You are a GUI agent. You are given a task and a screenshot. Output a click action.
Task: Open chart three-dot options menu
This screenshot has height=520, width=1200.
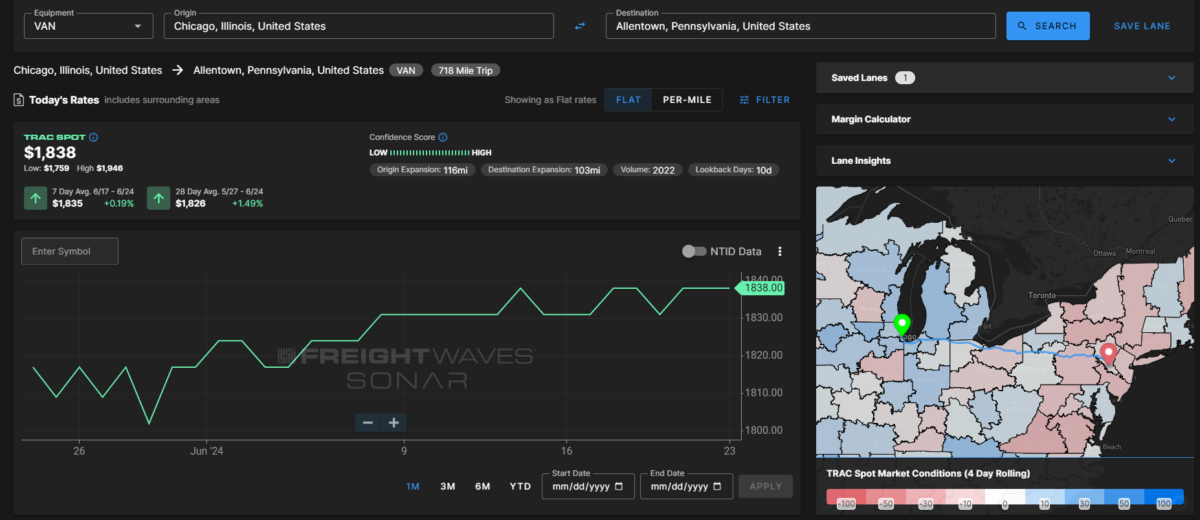pyautogui.click(x=780, y=252)
